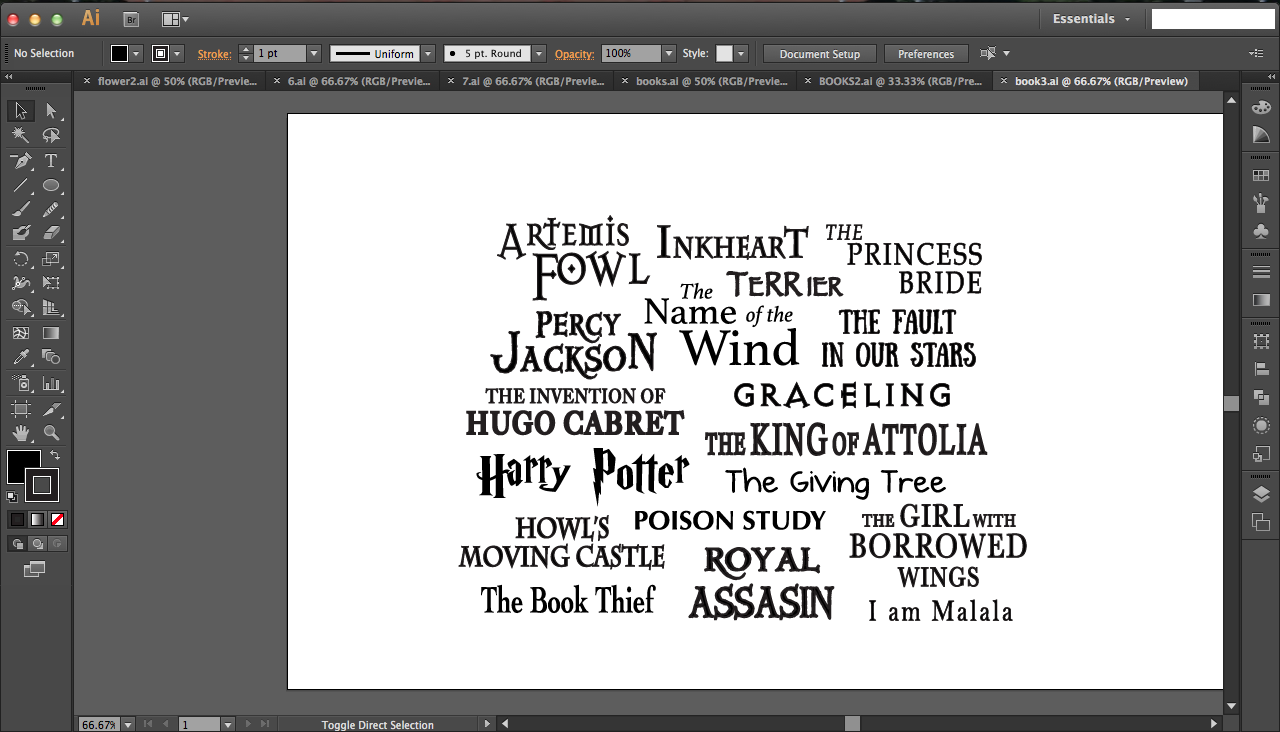Image resolution: width=1280 pixels, height=732 pixels.
Task: Select the Pen tool
Action: tap(21, 161)
